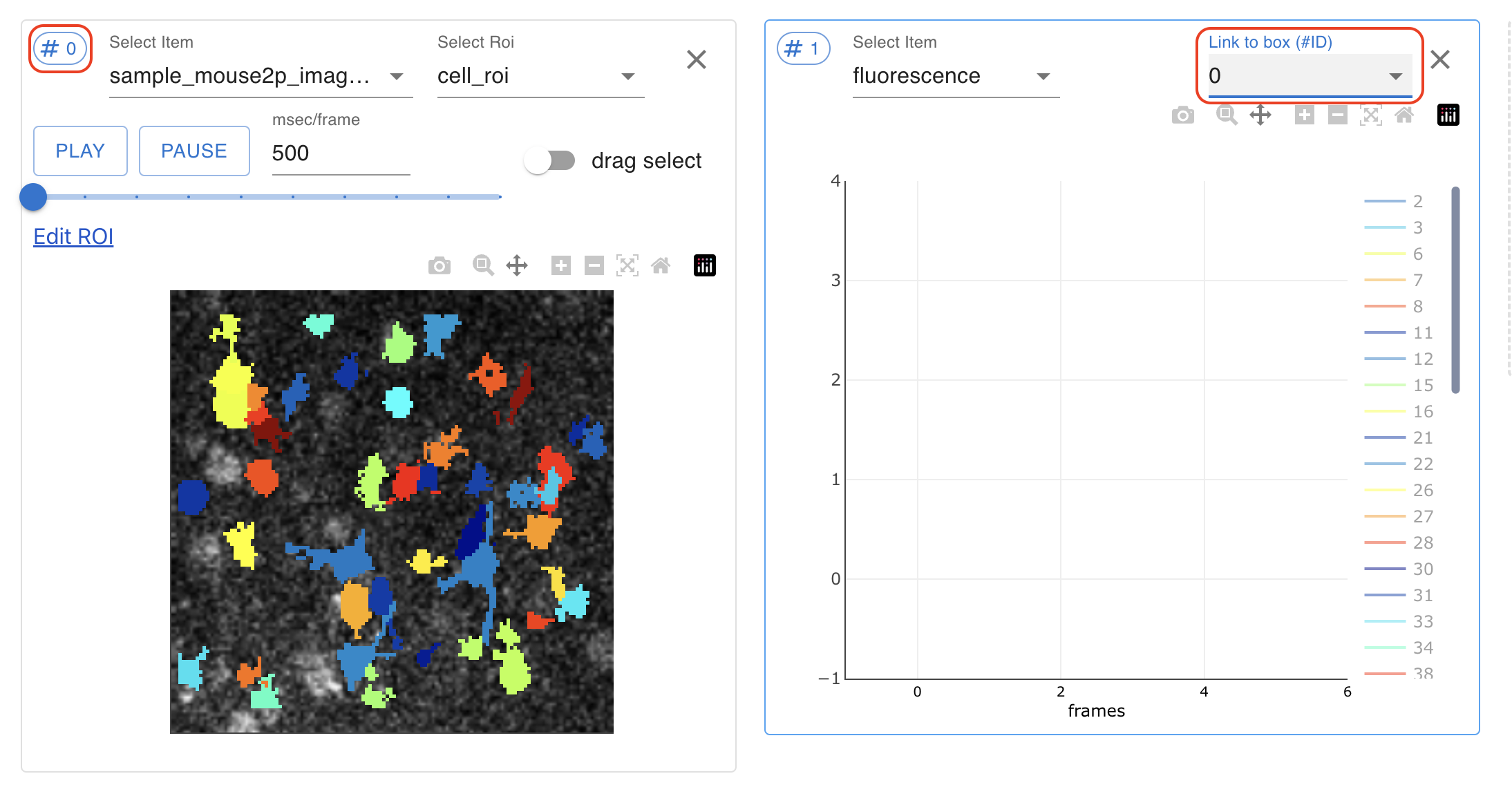Image resolution: width=1512 pixels, height=785 pixels.
Task: Click the PLAY button
Action: click(x=80, y=151)
